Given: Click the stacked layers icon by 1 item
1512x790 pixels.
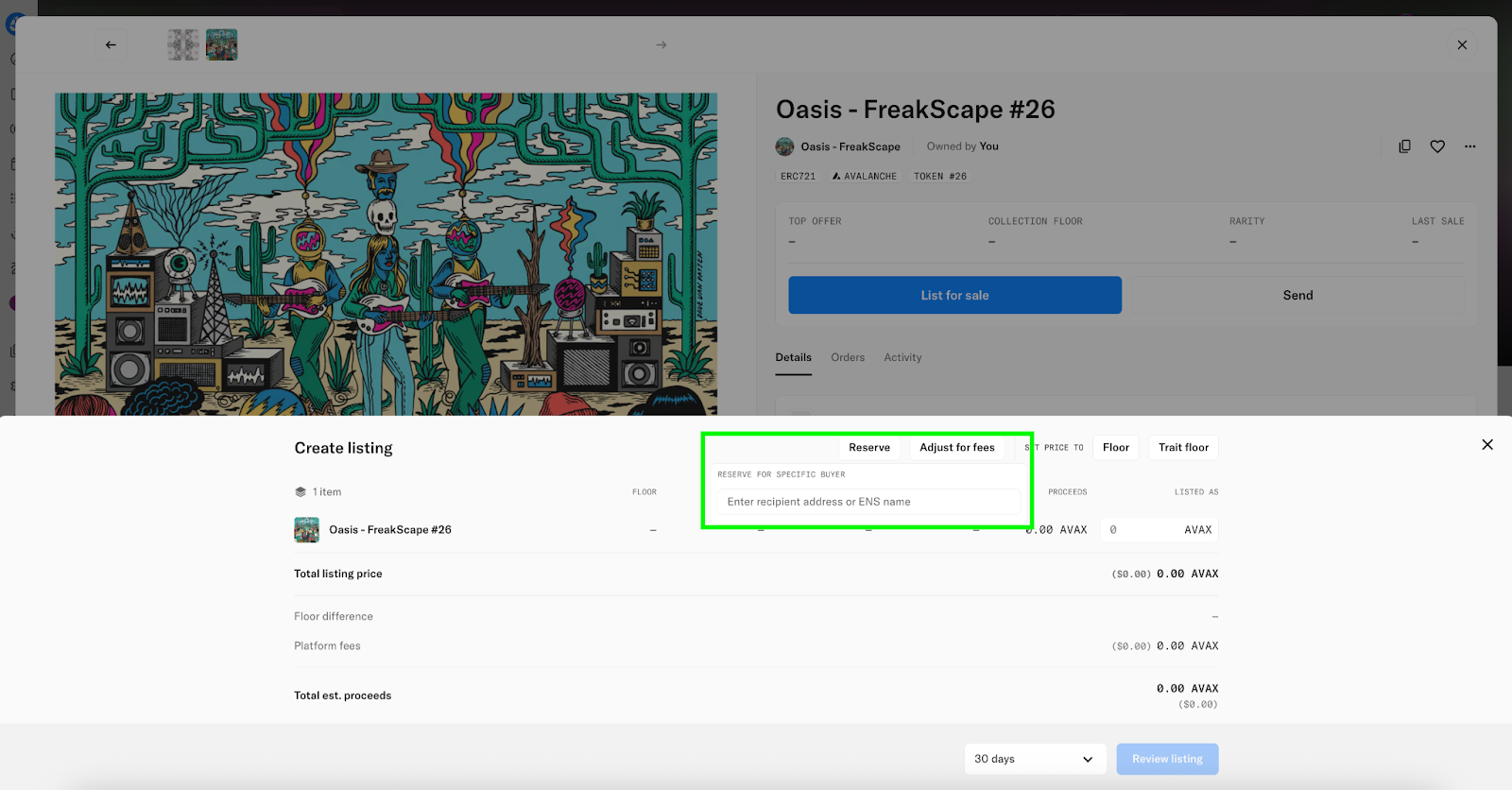Looking at the screenshot, I should pos(301,492).
